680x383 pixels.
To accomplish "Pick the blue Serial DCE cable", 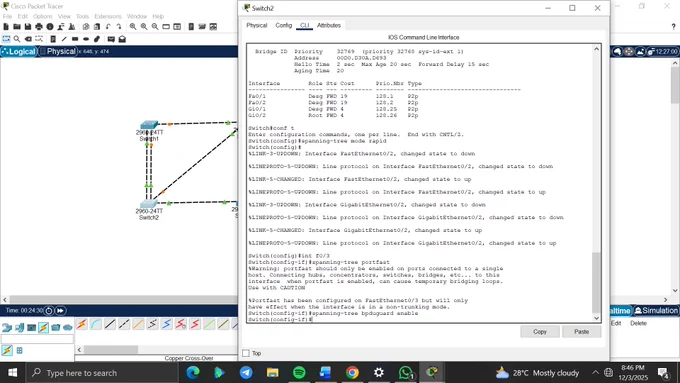I will coord(167,324).
